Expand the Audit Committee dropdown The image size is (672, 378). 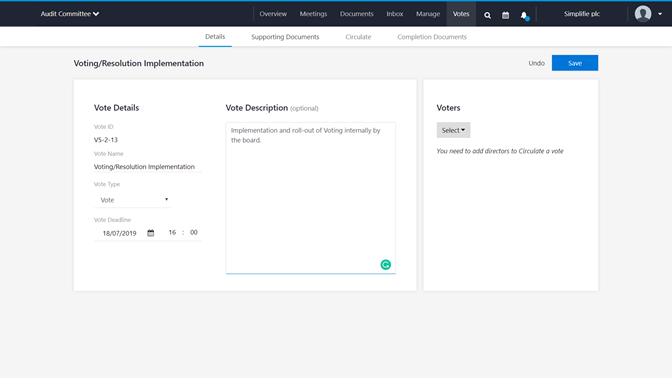[70, 14]
